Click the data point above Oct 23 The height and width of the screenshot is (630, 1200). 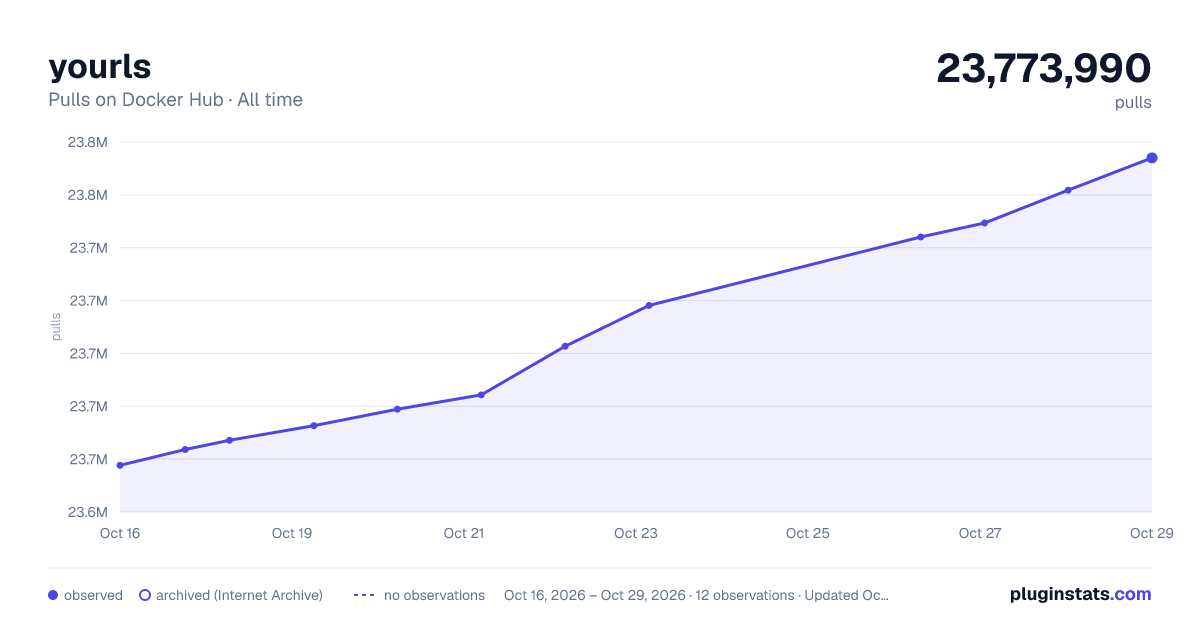point(649,305)
